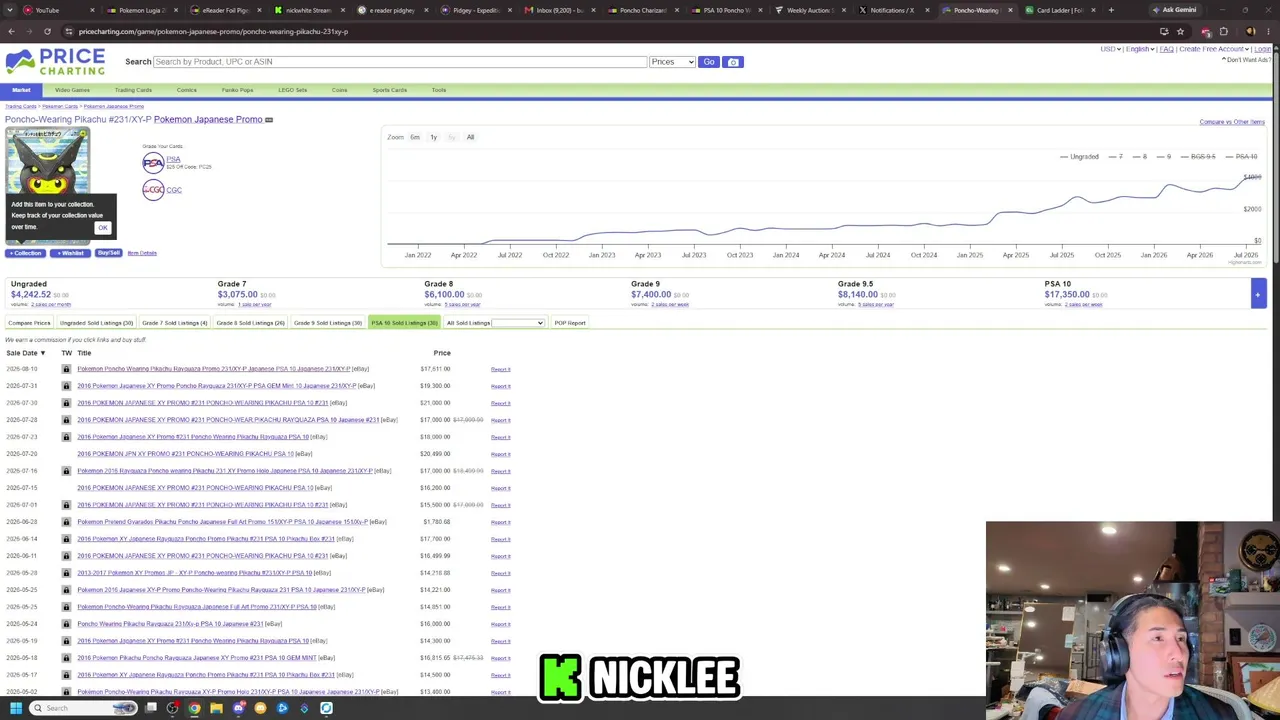
Task: Click the product search input field
Action: [x=400, y=62]
